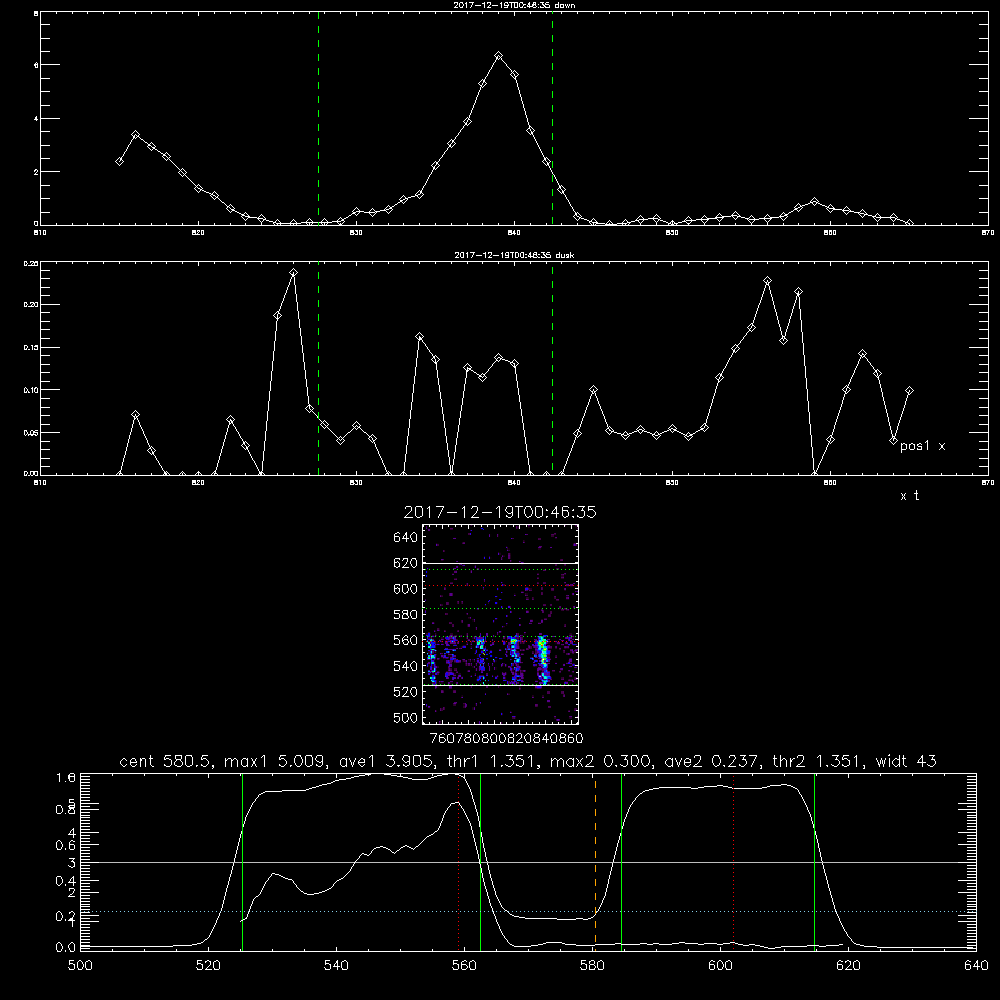Click the bottom plot y-axis label 0.0
The width and height of the screenshot is (1000, 1000).
pos(66,947)
